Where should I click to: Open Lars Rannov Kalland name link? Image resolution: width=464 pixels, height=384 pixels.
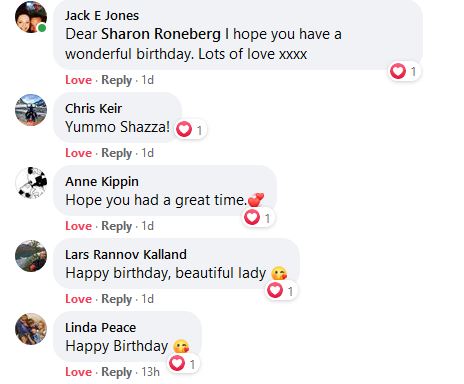[126, 255]
